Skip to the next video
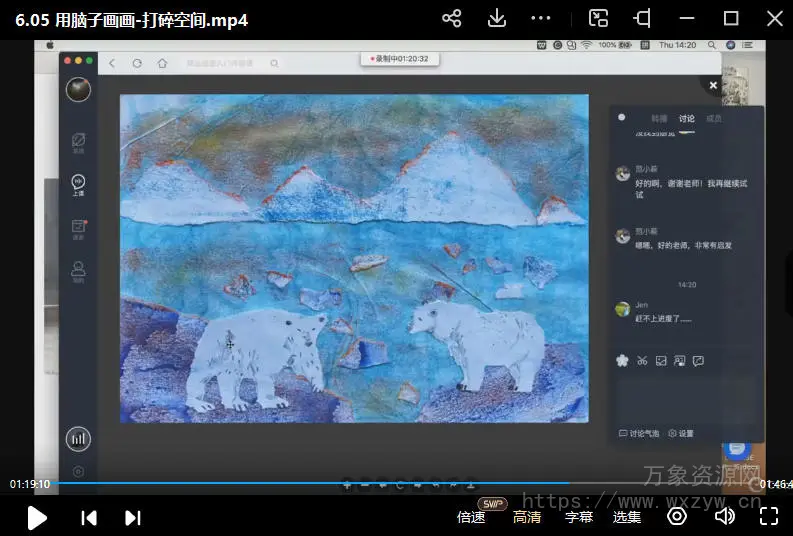The width and height of the screenshot is (793, 536). tap(132, 517)
